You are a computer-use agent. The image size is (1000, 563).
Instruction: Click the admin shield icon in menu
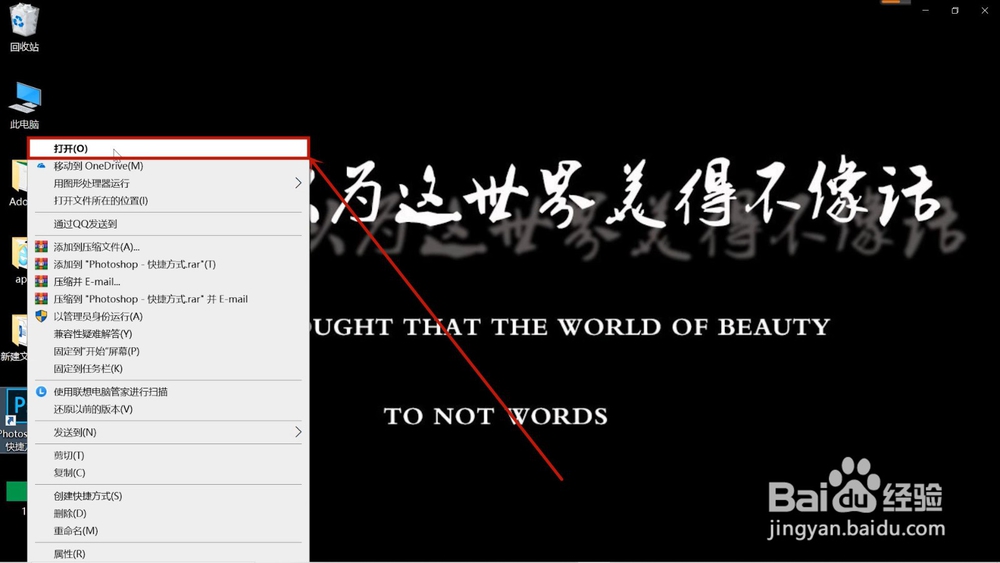pos(41,316)
